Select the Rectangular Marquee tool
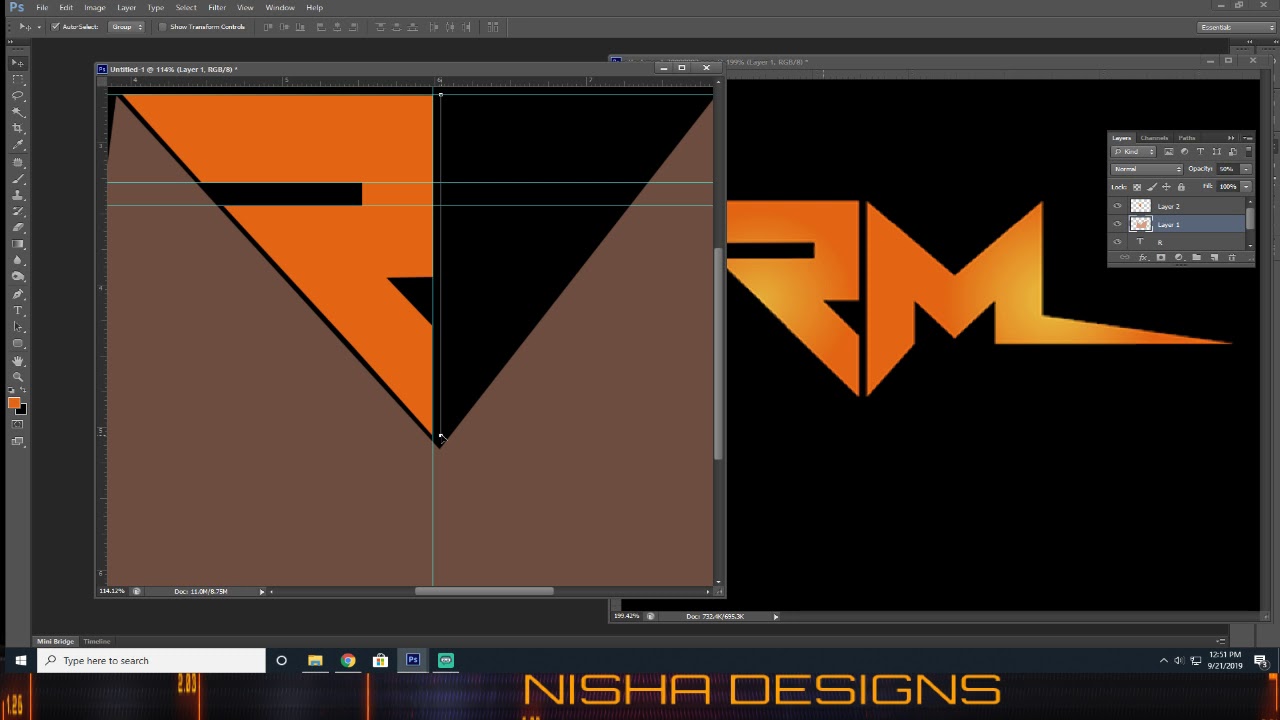Viewport: 1280px width, 720px height. coord(18,79)
